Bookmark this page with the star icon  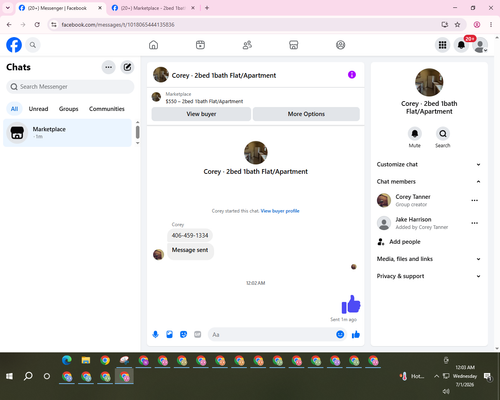pyautogui.click(x=457, y=24)
